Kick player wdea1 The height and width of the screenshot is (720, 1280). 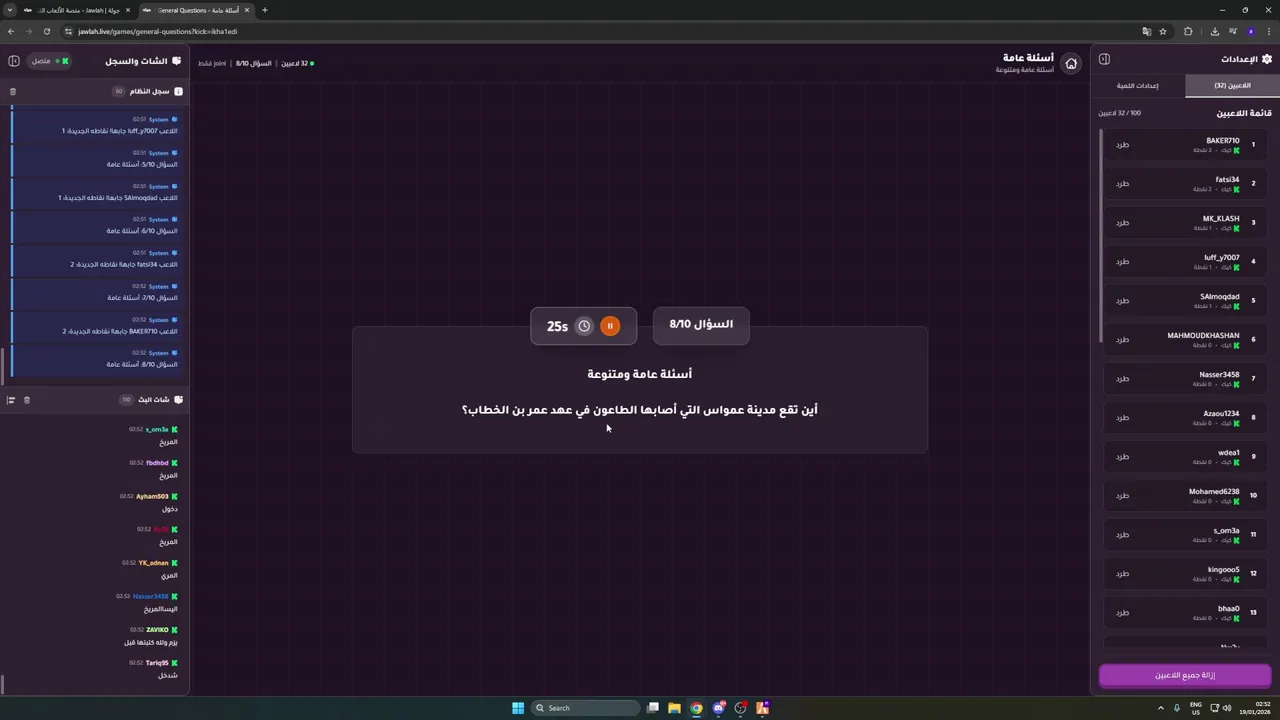(1122, 457)
